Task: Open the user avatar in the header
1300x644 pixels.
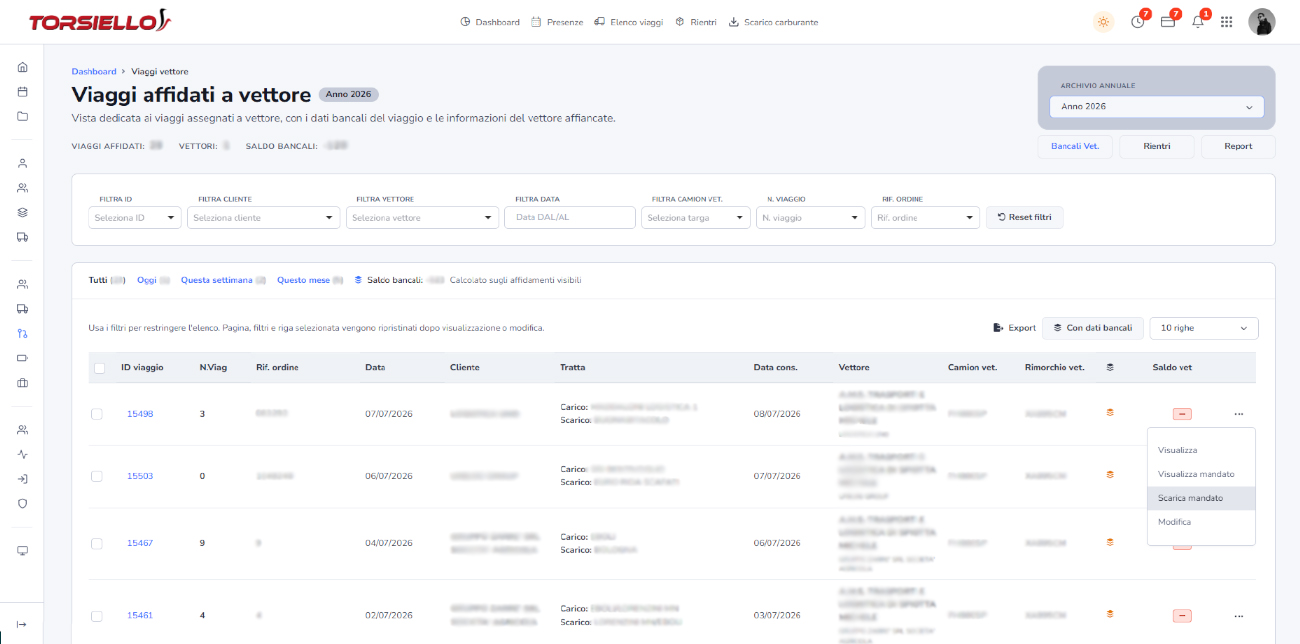Action: (1262, 22)
